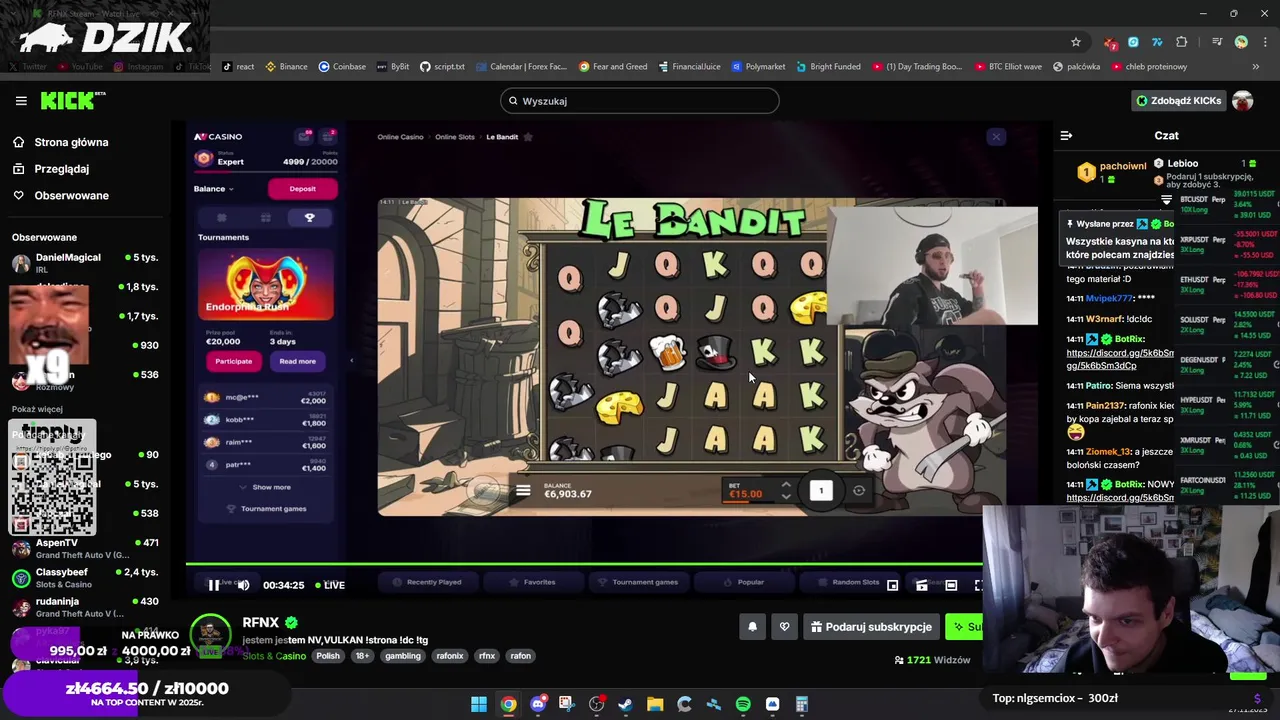Select the casino panel's first icon tab
Screen dimensions: 1280x720
(x=222, y=218)
